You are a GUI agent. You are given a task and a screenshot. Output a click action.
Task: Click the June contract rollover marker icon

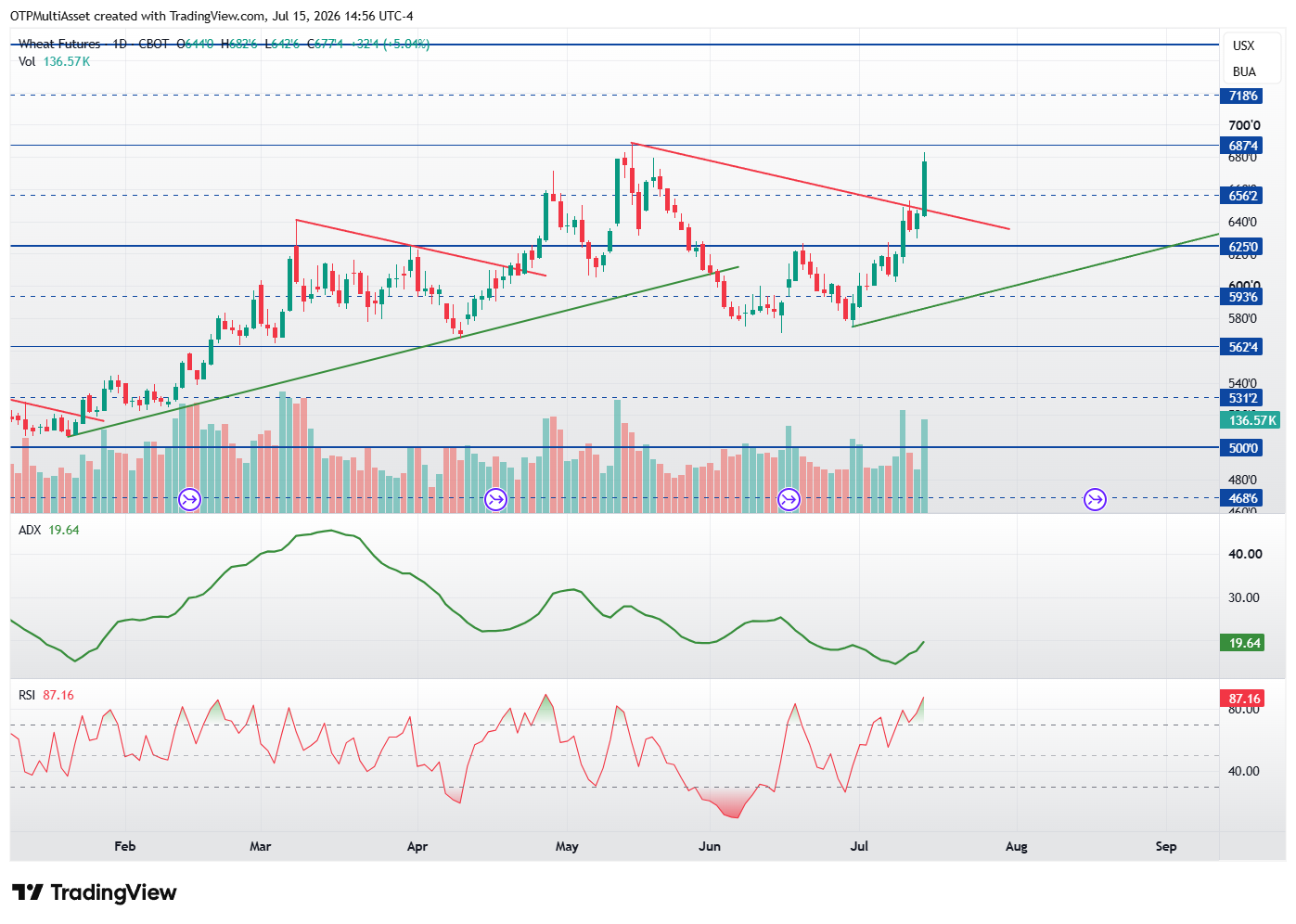(789, 500)
